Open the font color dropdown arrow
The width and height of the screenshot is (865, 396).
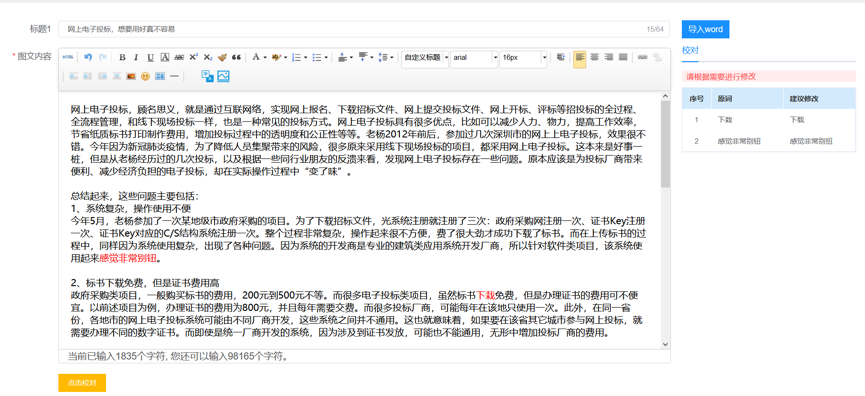click(x=265, y=57)
